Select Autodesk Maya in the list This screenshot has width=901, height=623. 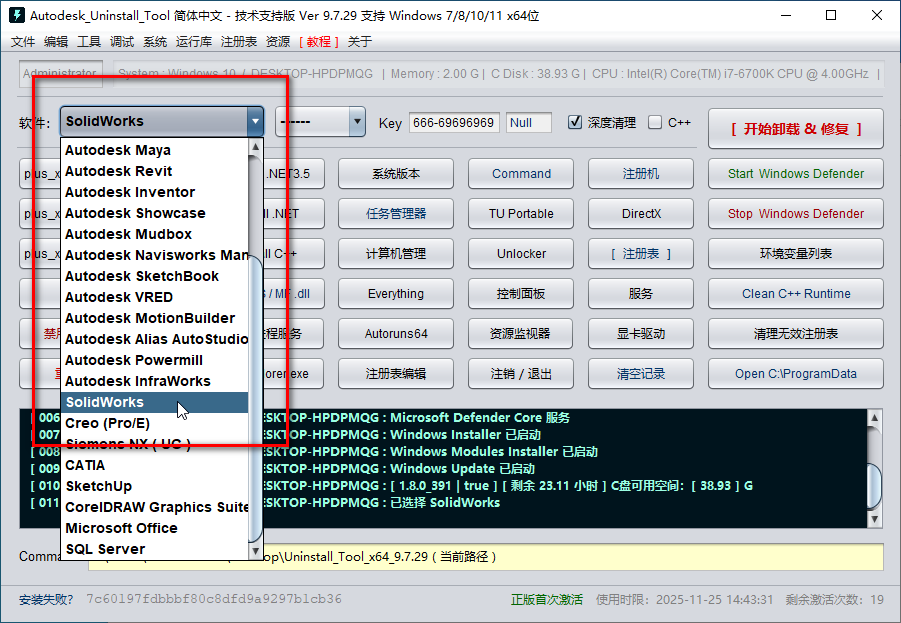click(155, 150)
